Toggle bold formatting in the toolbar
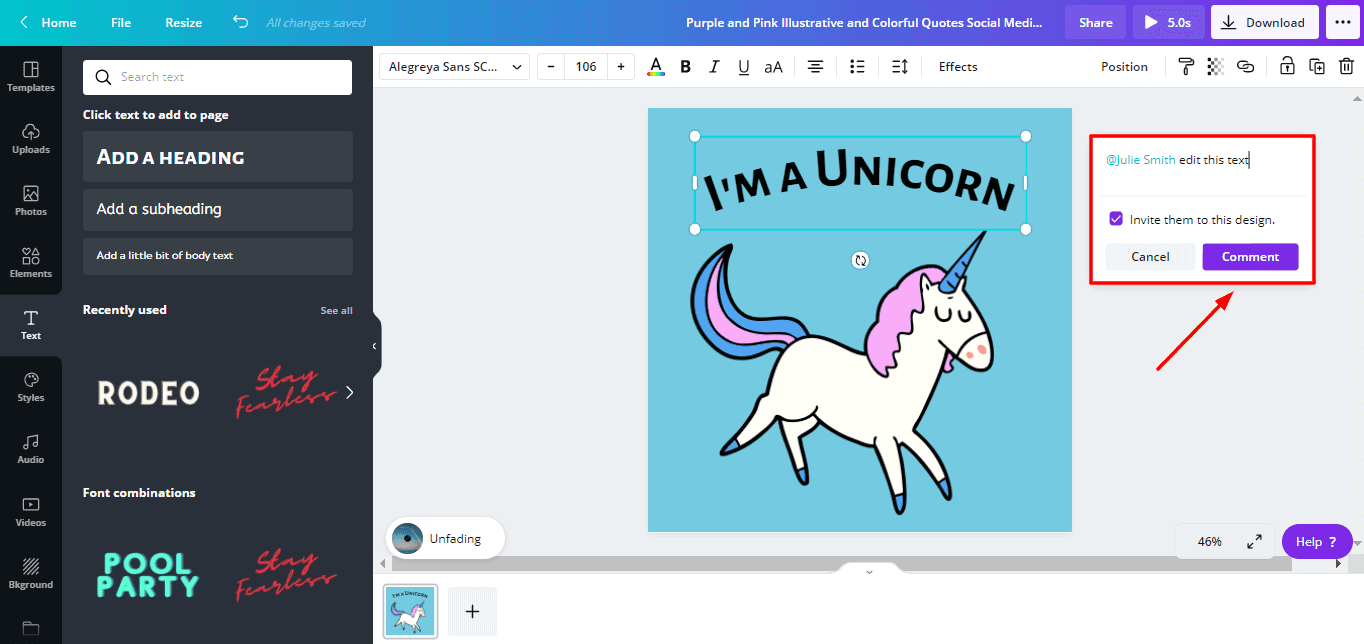Screen dimensions: 1364x644 (x=685, y=67)
